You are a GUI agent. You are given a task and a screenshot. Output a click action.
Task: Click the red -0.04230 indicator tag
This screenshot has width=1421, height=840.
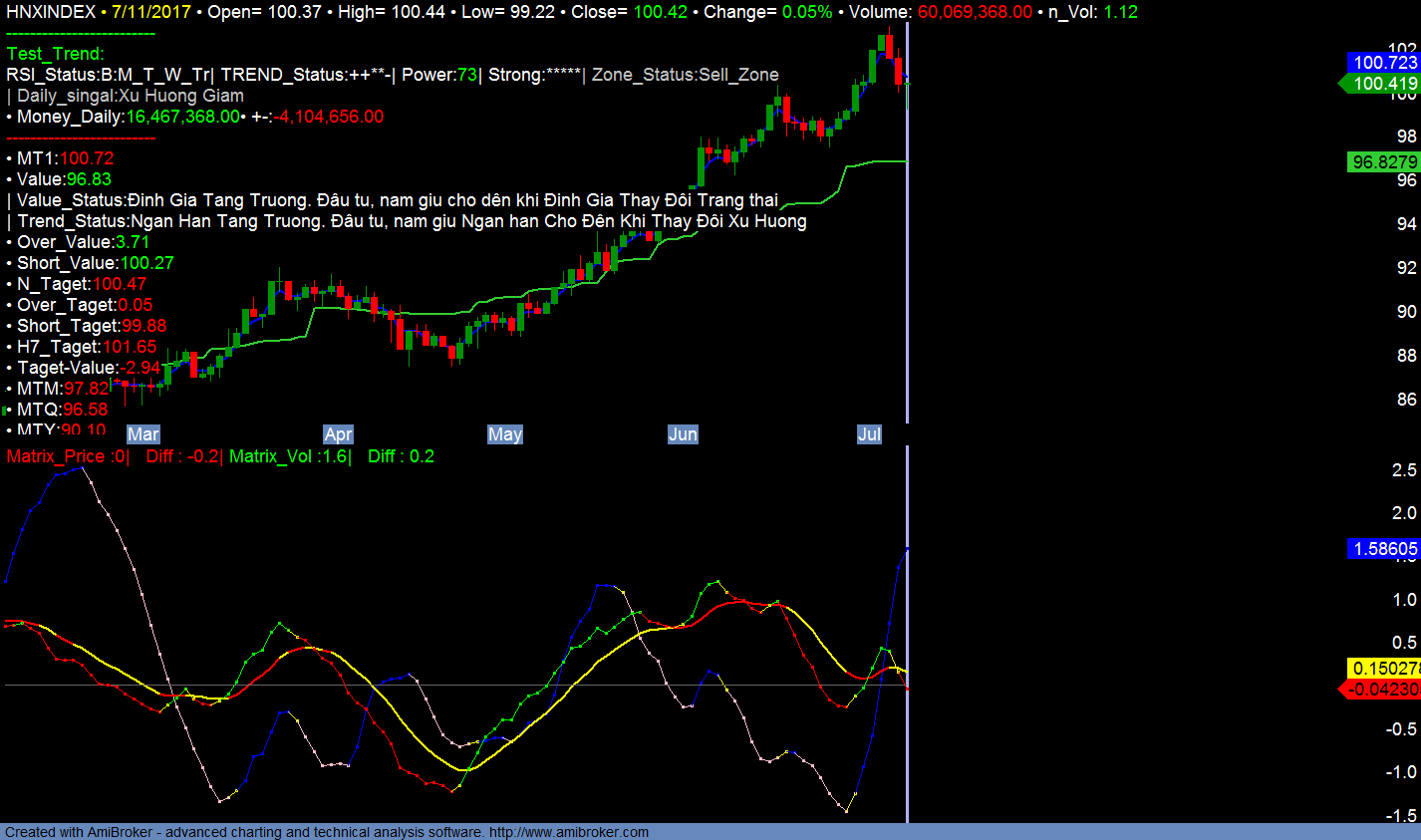[1381, 690]
